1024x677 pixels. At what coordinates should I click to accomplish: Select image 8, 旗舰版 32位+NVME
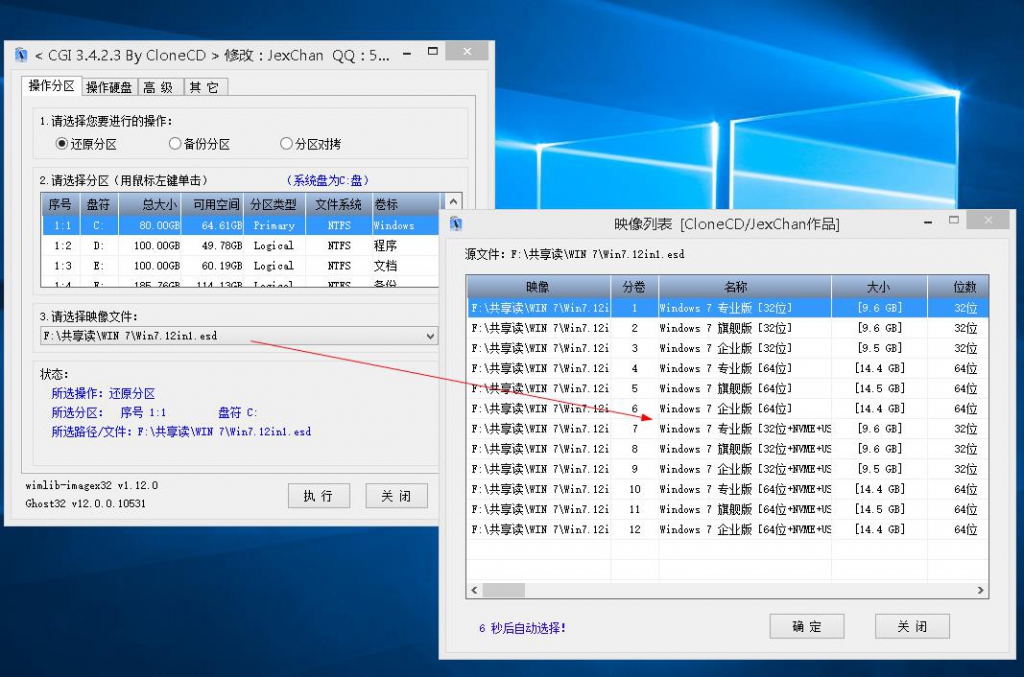(728, 449)
